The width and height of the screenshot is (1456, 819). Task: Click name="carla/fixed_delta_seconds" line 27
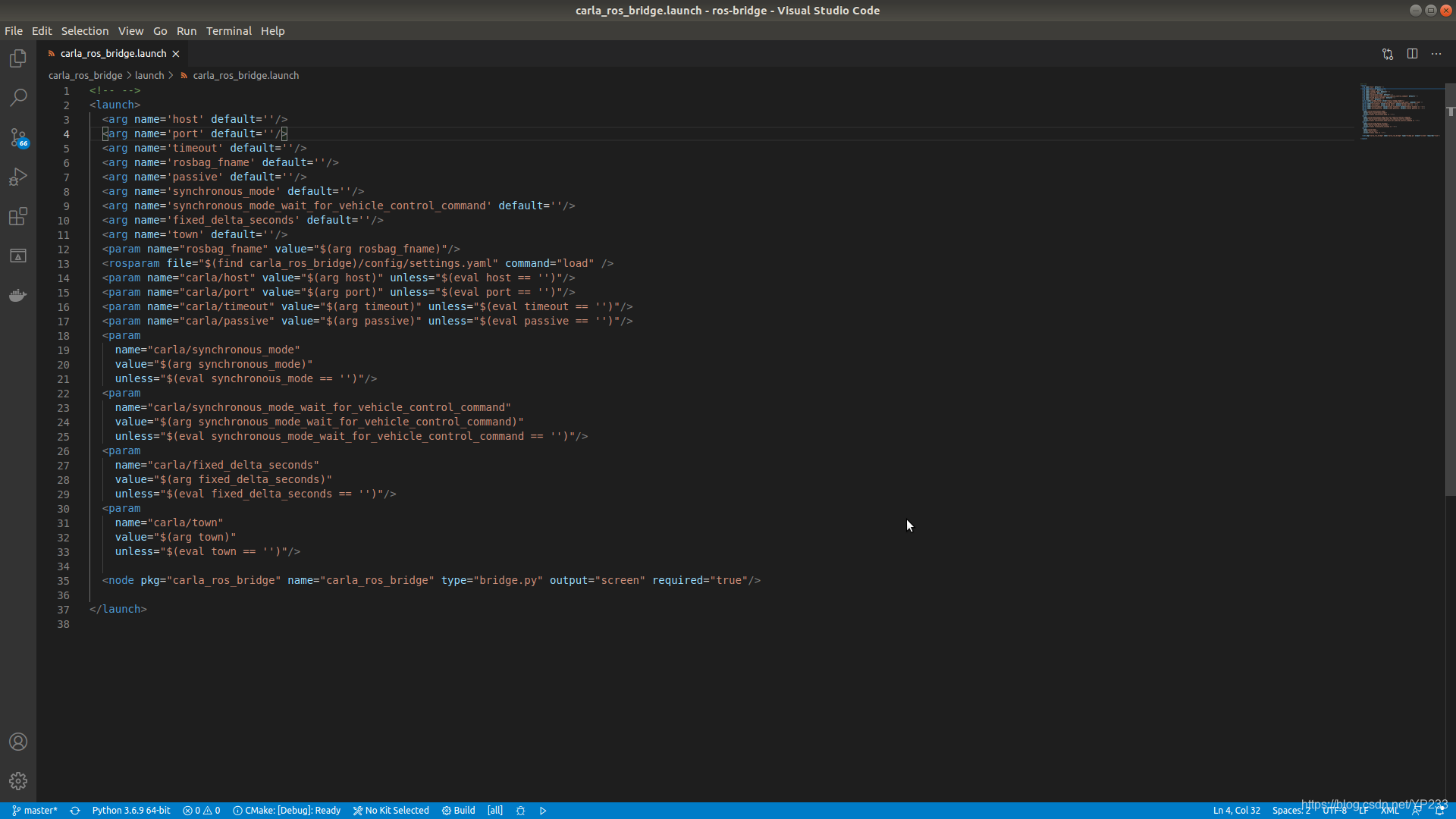[x=217, y=466]
